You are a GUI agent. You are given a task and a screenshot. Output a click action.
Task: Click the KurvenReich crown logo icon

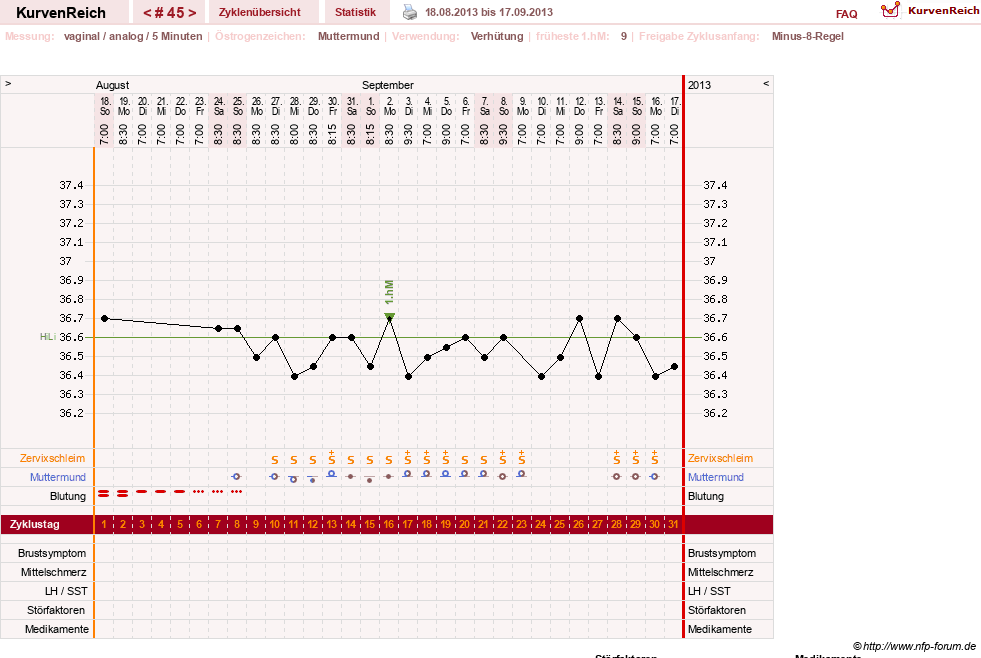coord(890,10)
